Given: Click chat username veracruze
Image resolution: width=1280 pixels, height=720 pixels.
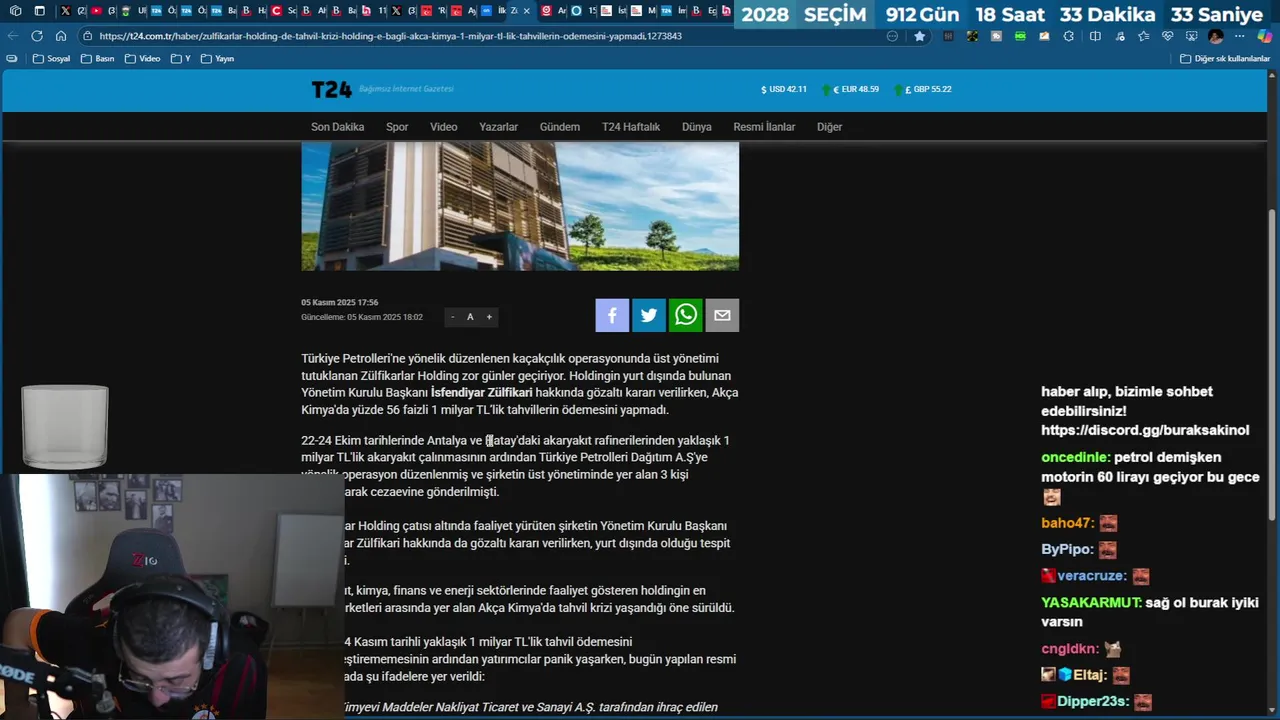Looking at the screenshot, I should point(1091,576).
